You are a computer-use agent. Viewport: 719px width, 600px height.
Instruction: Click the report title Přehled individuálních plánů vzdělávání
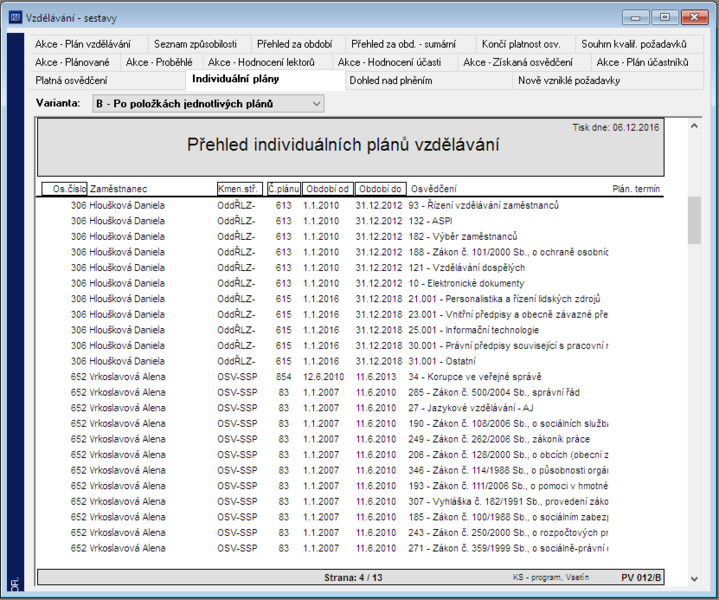click(x=343, y=145)
